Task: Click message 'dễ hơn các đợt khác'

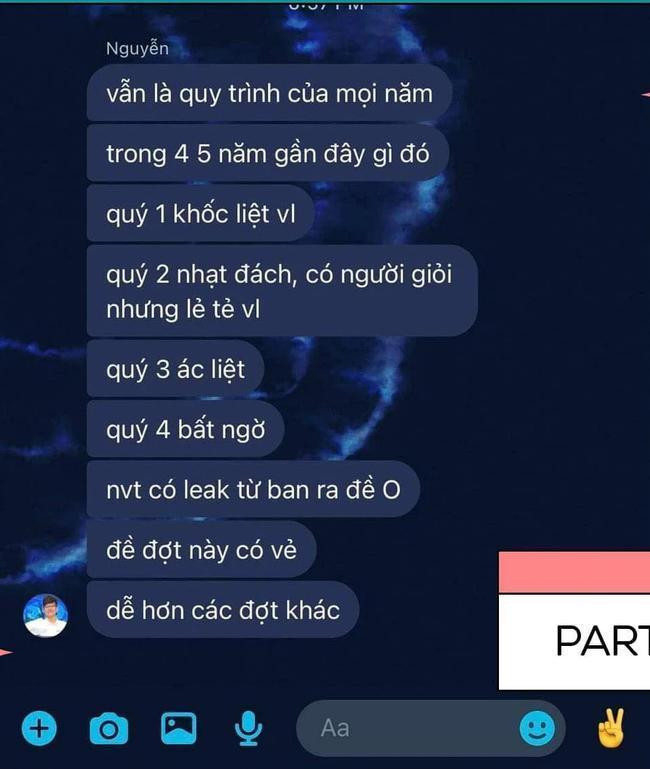Action: [x=223, y=610]
